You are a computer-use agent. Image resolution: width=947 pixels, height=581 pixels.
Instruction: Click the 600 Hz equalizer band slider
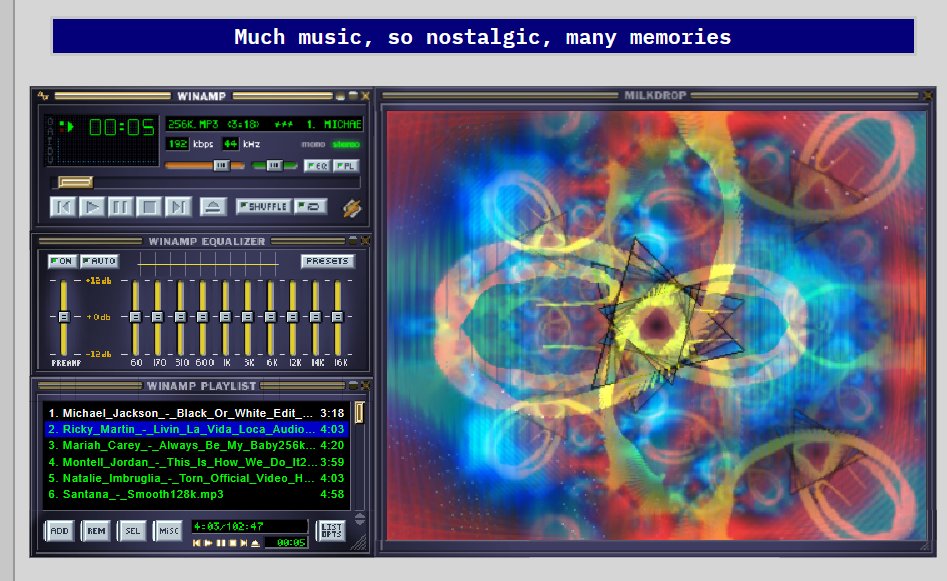click(202, 317)
